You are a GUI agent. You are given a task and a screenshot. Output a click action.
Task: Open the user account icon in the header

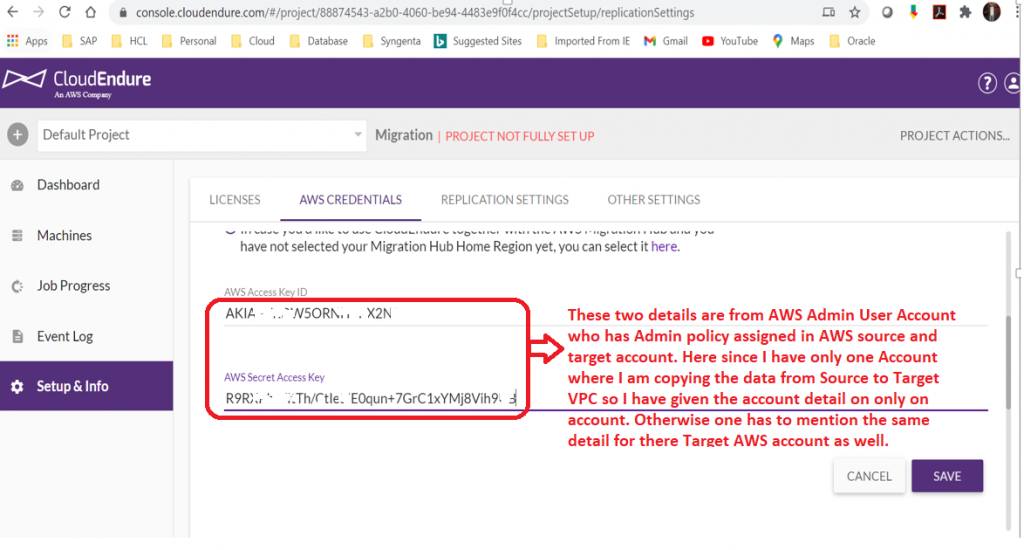[1013, 83]
